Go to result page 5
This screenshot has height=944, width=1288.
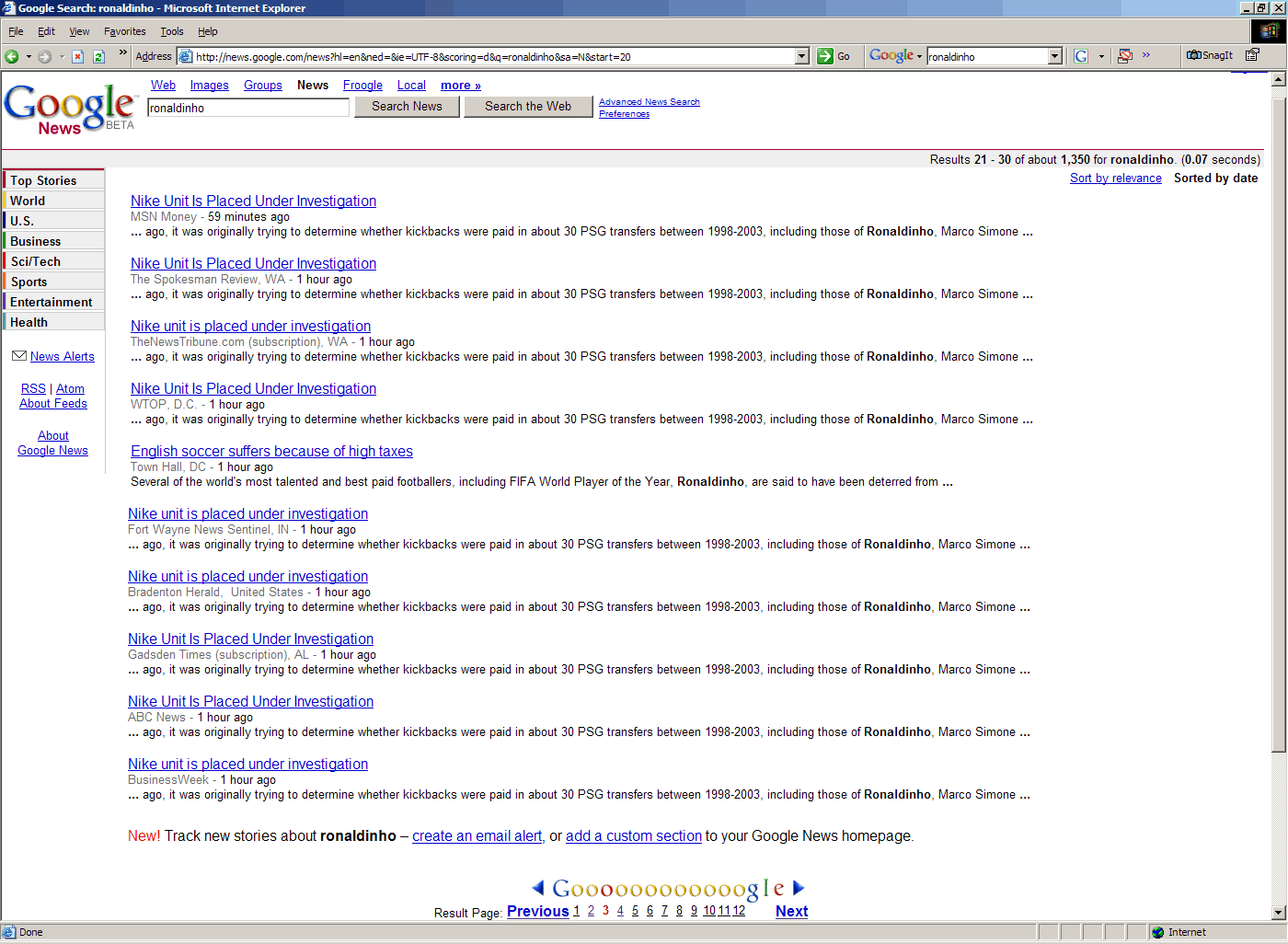click(x=635, y=911)
